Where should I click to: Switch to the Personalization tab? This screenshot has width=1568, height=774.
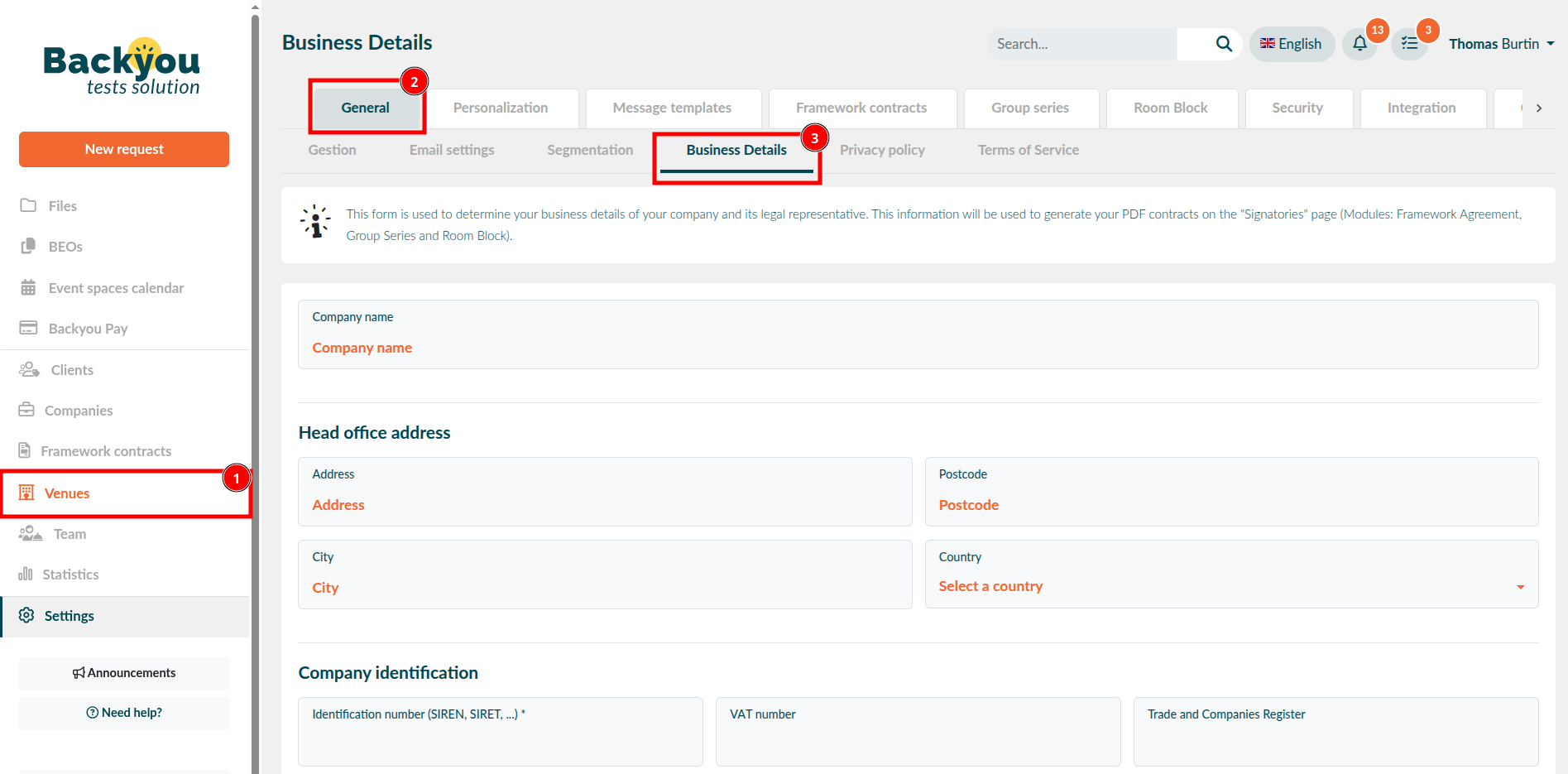coord(501,108)
